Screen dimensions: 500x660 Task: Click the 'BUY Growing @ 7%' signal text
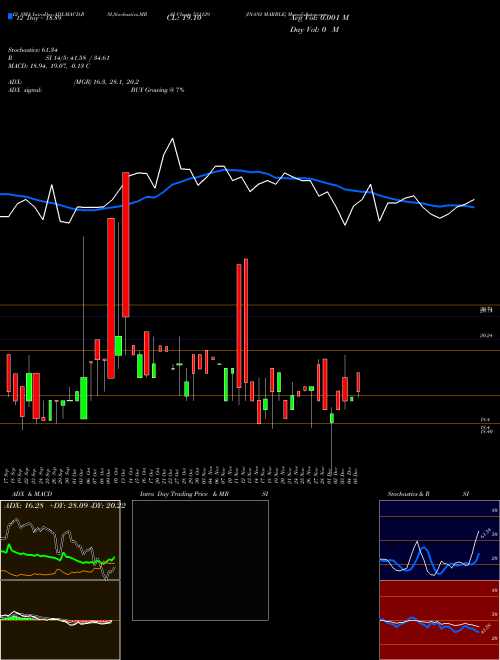pos(157,90)
